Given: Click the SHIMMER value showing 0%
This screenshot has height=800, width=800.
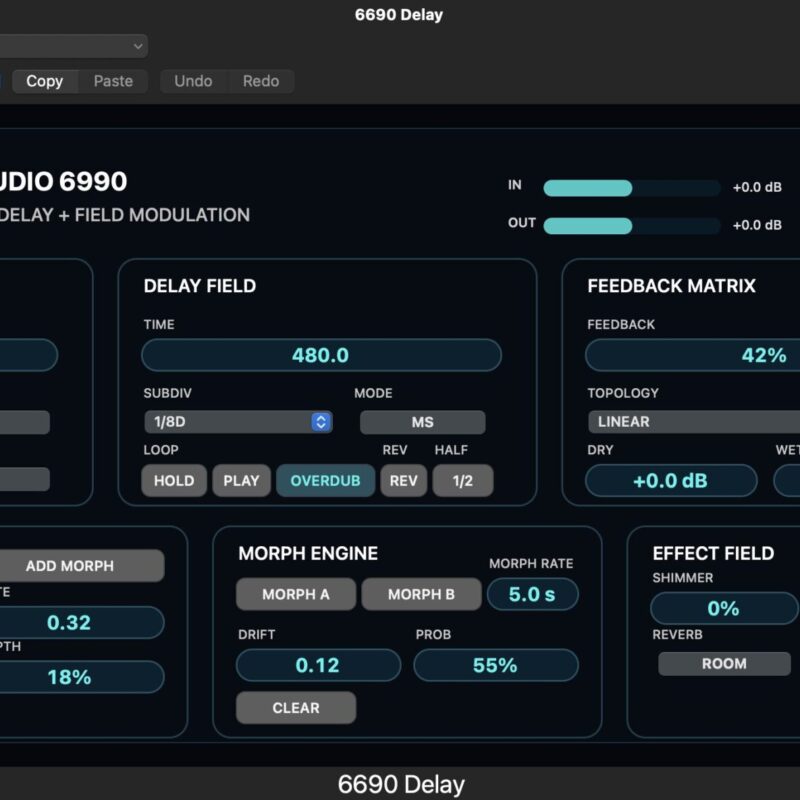Looking at the screenshot, I should 722,608.
